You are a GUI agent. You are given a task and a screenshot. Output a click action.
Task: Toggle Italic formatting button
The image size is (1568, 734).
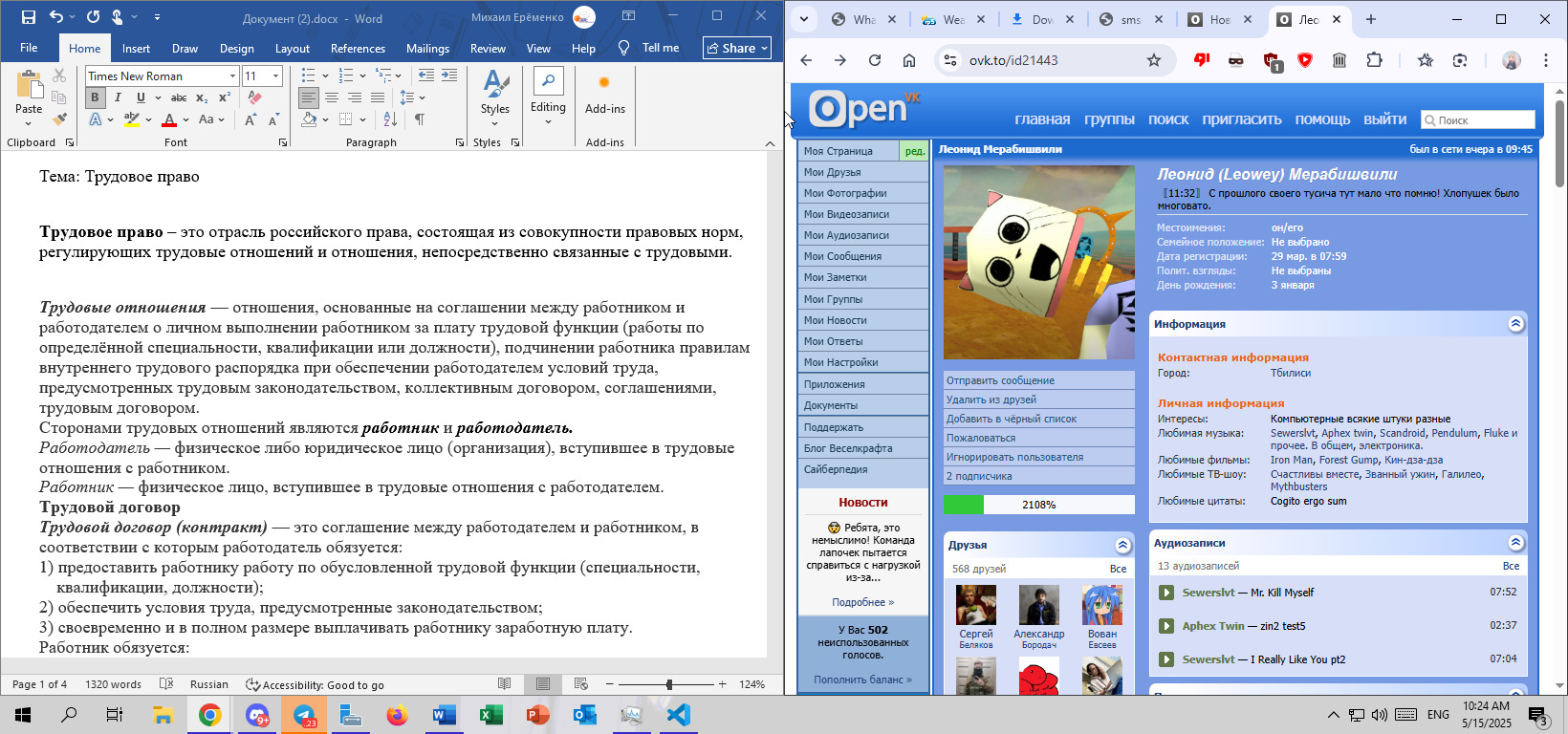(118, 97)
